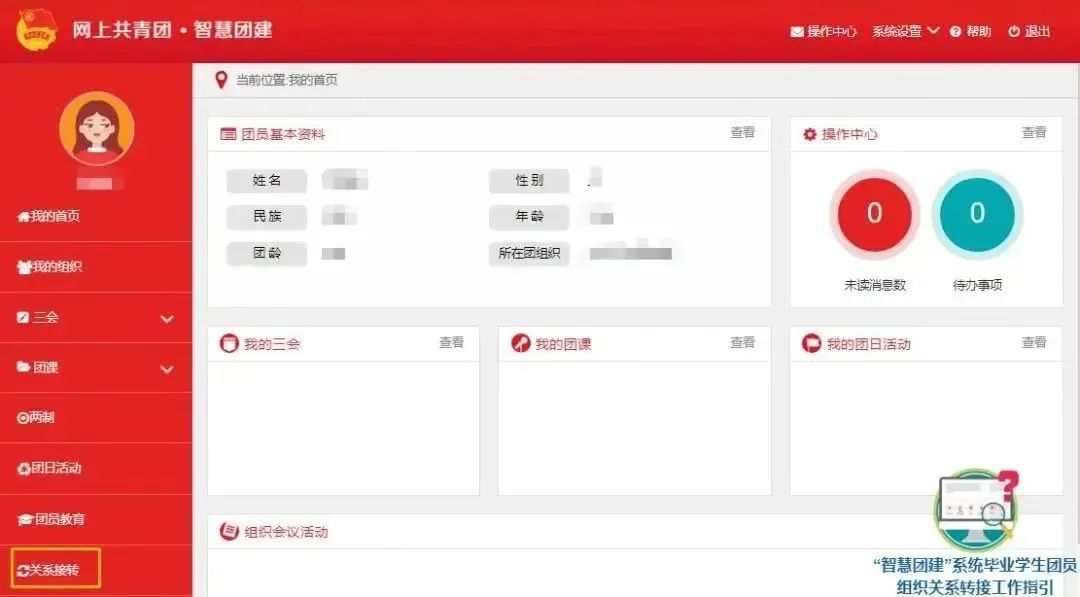The width and height of the screenshot is (1080, 597).
Task: Click the red 未读消息数 circle
Action: [x=874, y=214]
